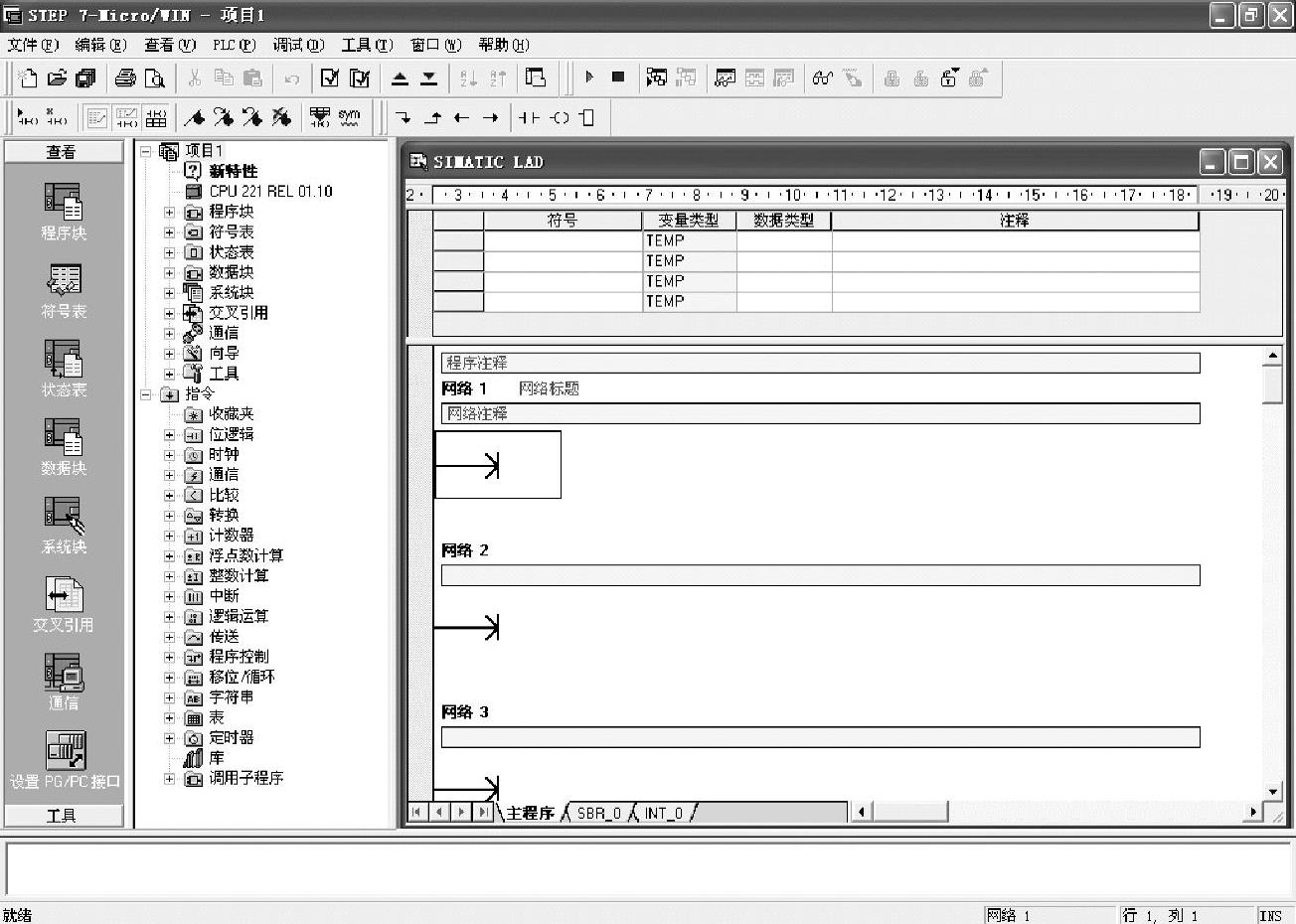Open the 帮助(H) menu
The width and height of the screenshot is (1296, 924).
[503, 45]
